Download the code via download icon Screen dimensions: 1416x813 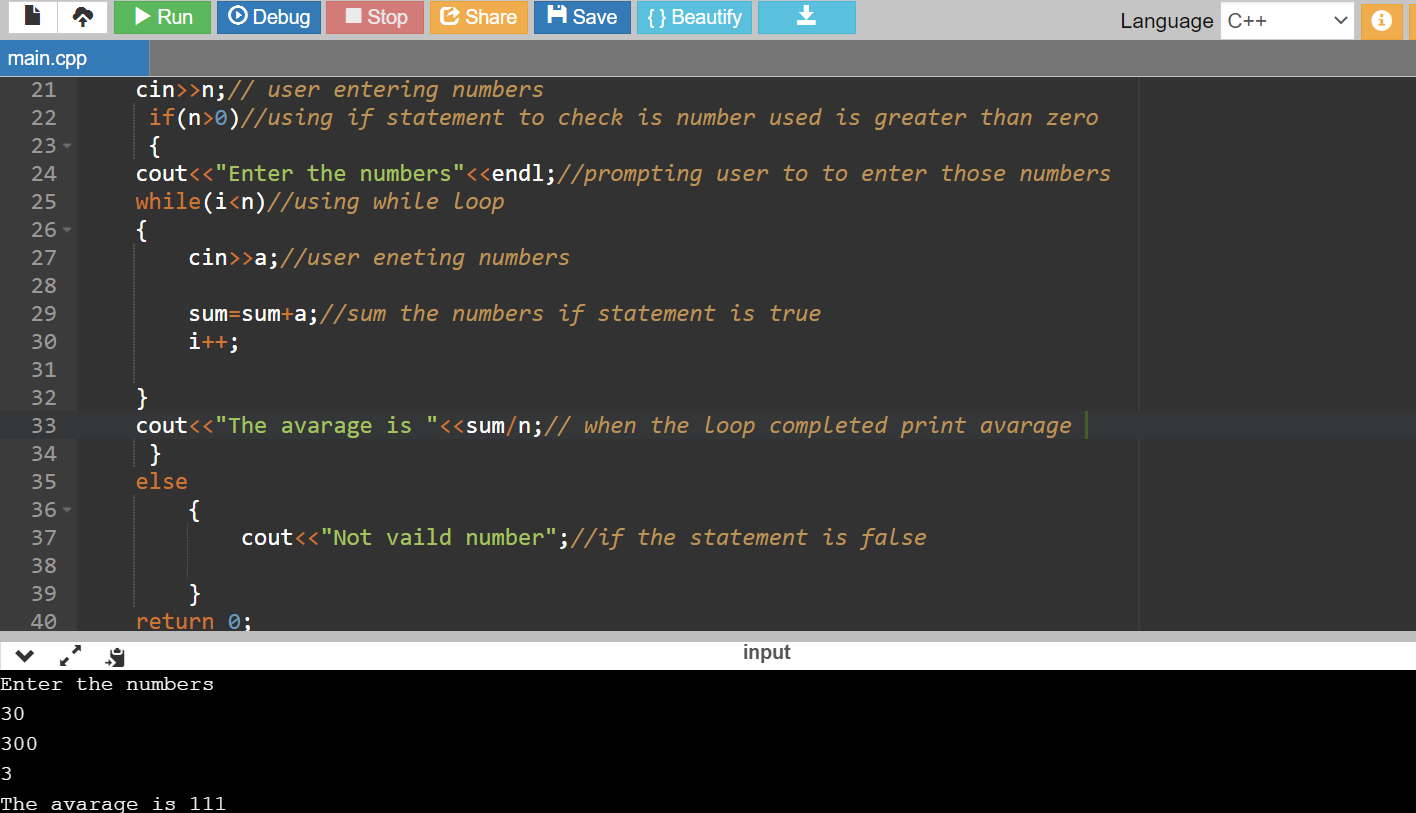point(806,17)
